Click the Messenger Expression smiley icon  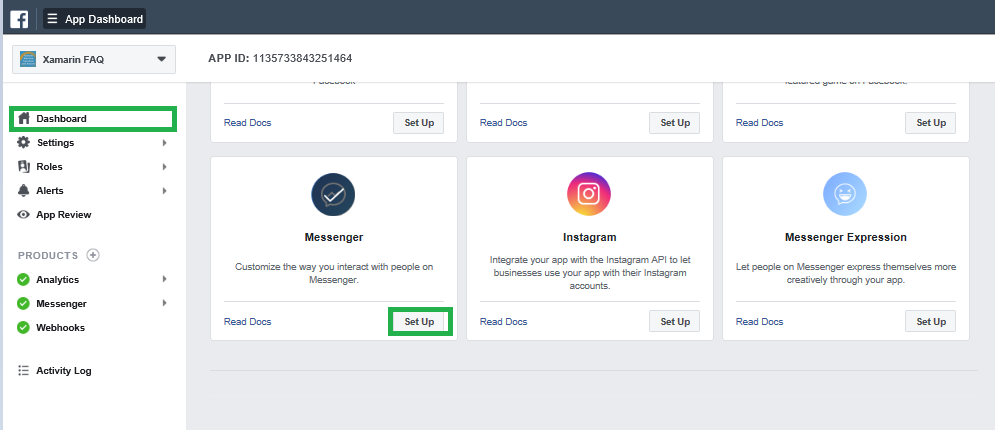click(x=845, y=194)
